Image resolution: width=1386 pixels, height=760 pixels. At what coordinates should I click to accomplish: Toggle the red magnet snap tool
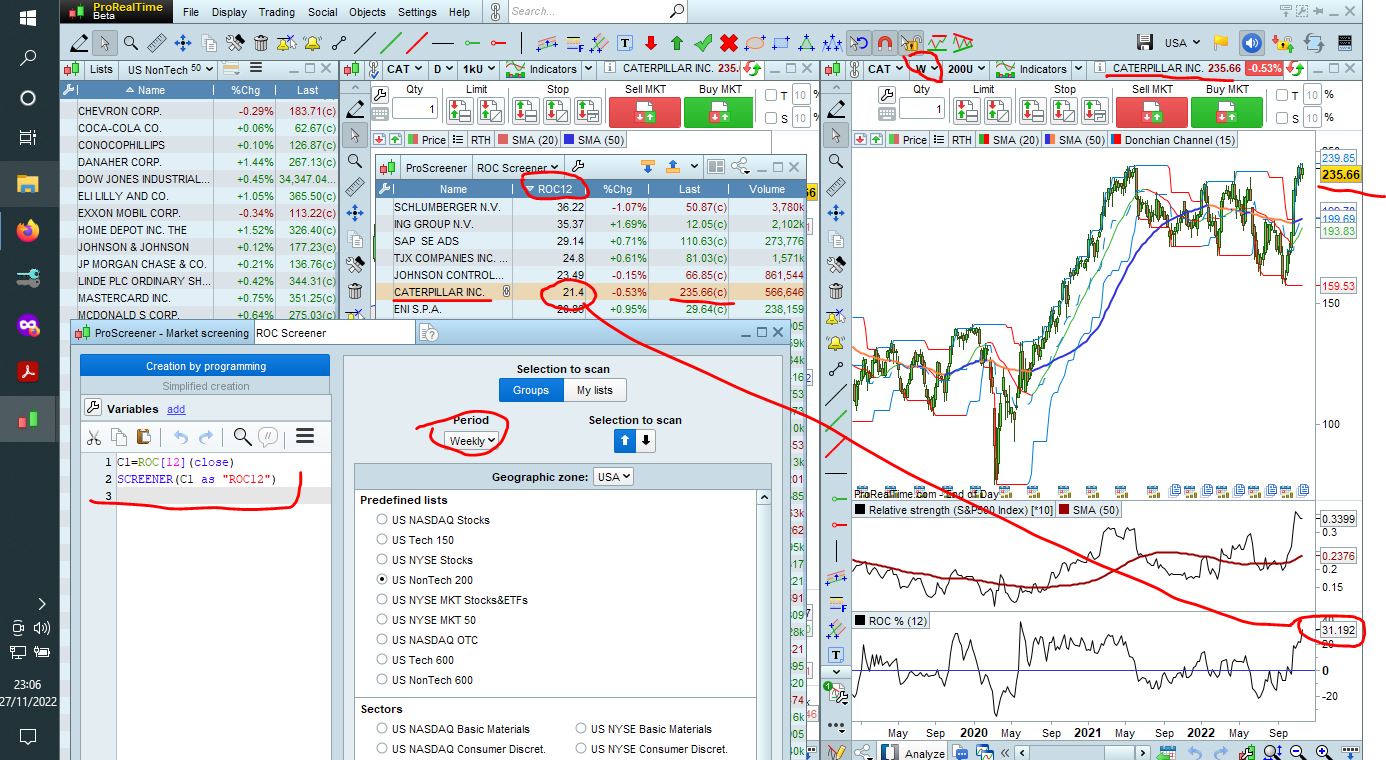(885, 43)
